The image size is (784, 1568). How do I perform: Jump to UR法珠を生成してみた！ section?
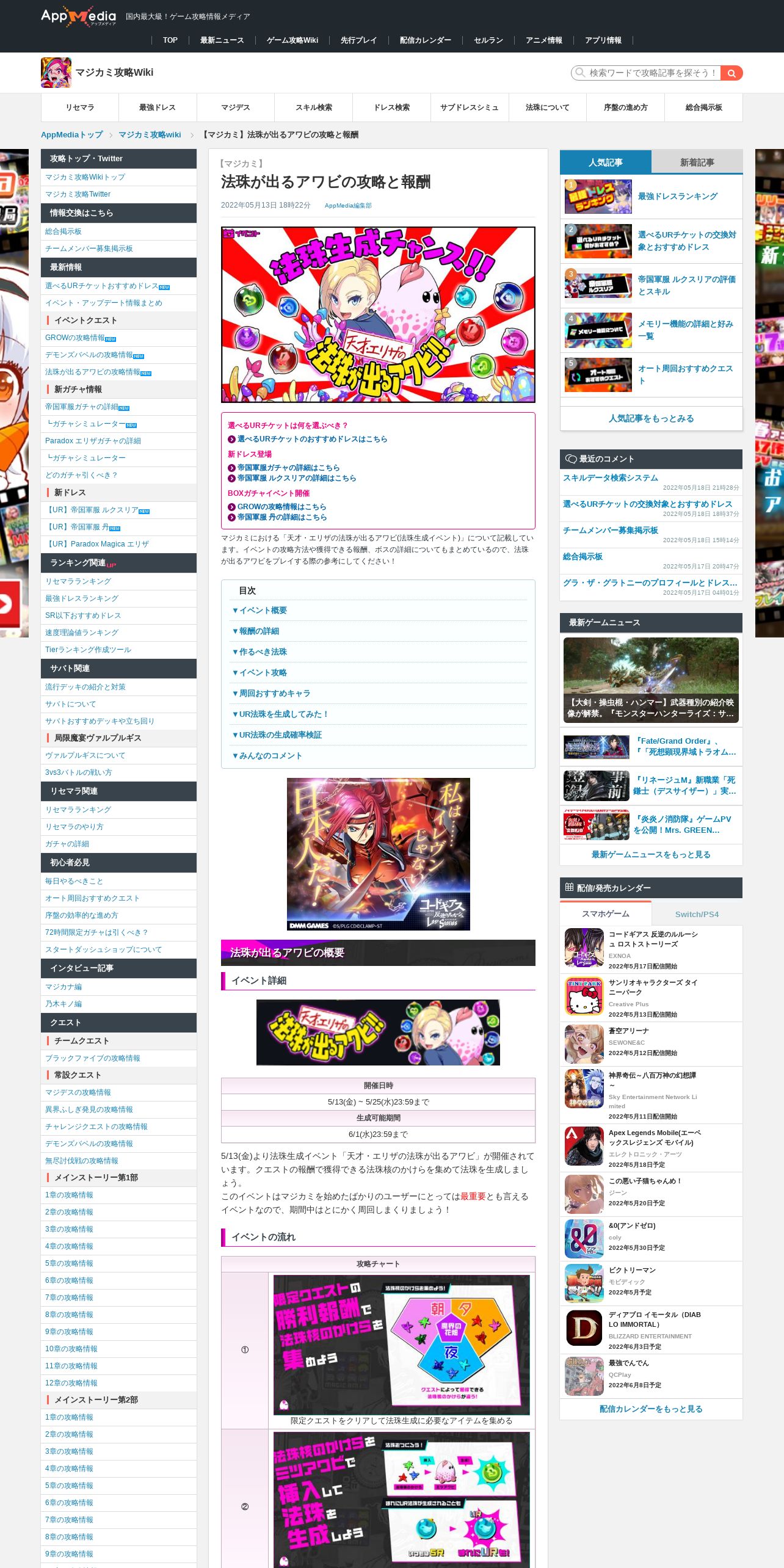[281, 714]
